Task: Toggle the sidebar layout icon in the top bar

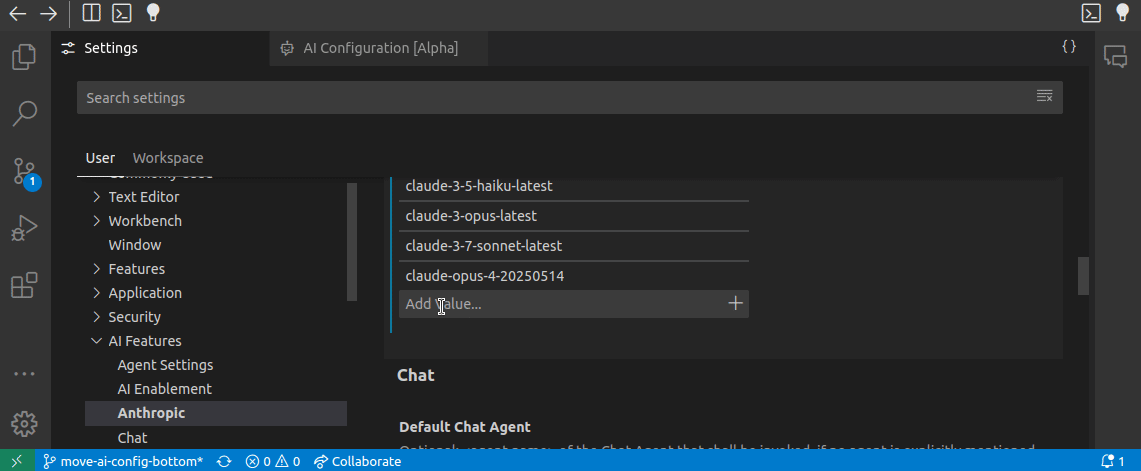Action: click(92, 12)
